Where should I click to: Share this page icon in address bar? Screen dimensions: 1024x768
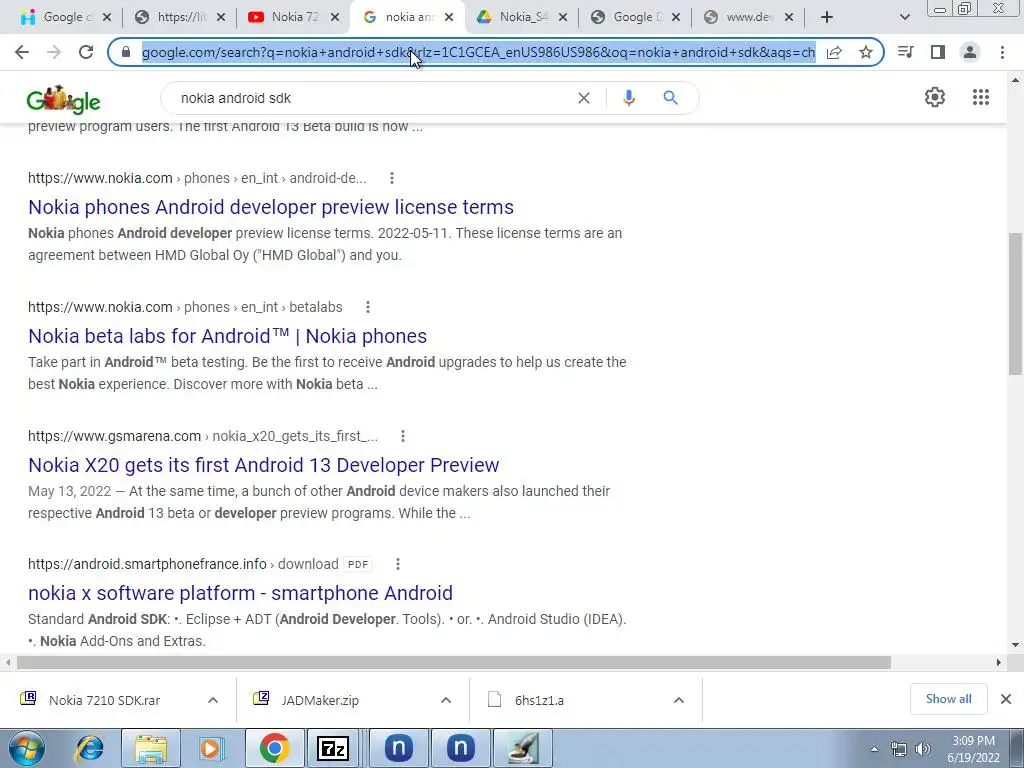[x=834, y=52]
